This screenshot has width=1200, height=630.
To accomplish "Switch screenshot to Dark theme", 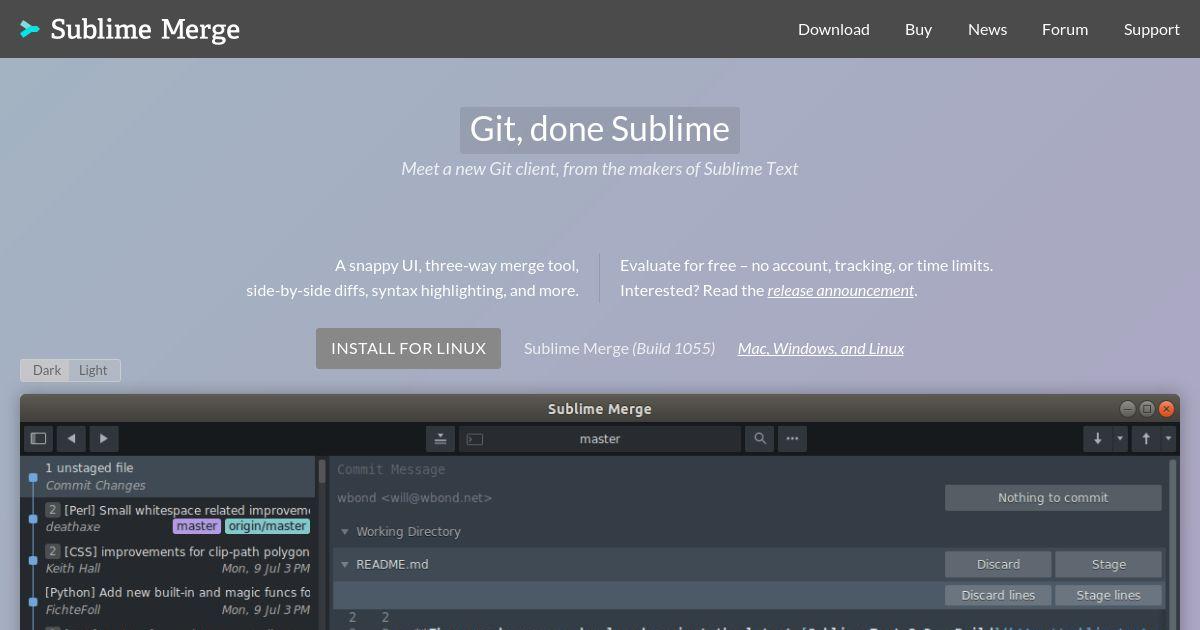I will (46, 370).
